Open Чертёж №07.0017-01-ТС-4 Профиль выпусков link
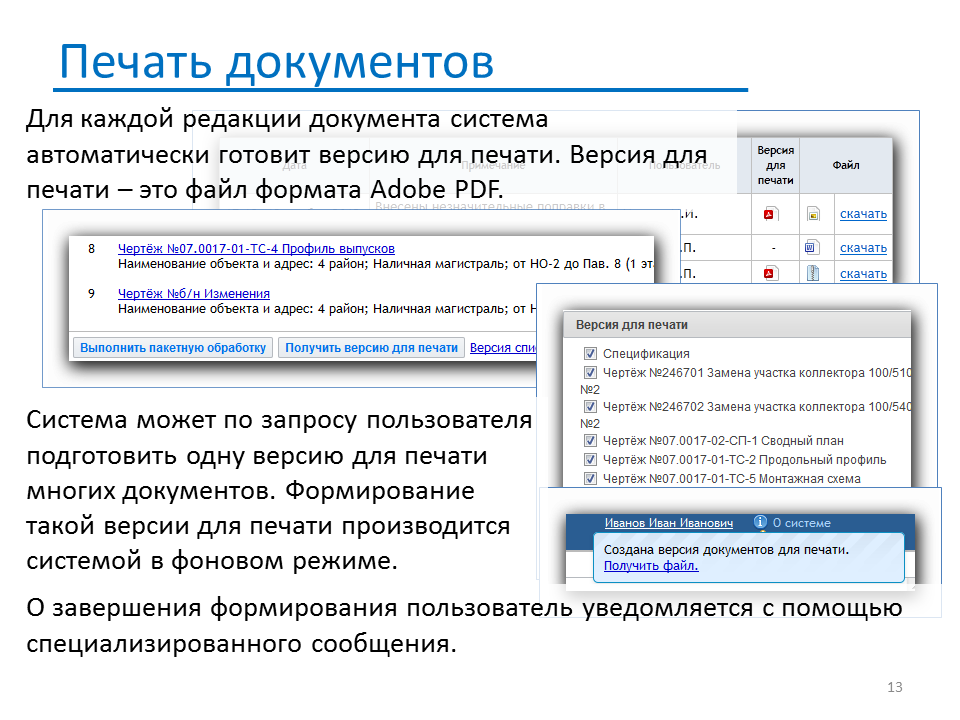The height and width of the screenshot is (720, 960). point(256,249)
